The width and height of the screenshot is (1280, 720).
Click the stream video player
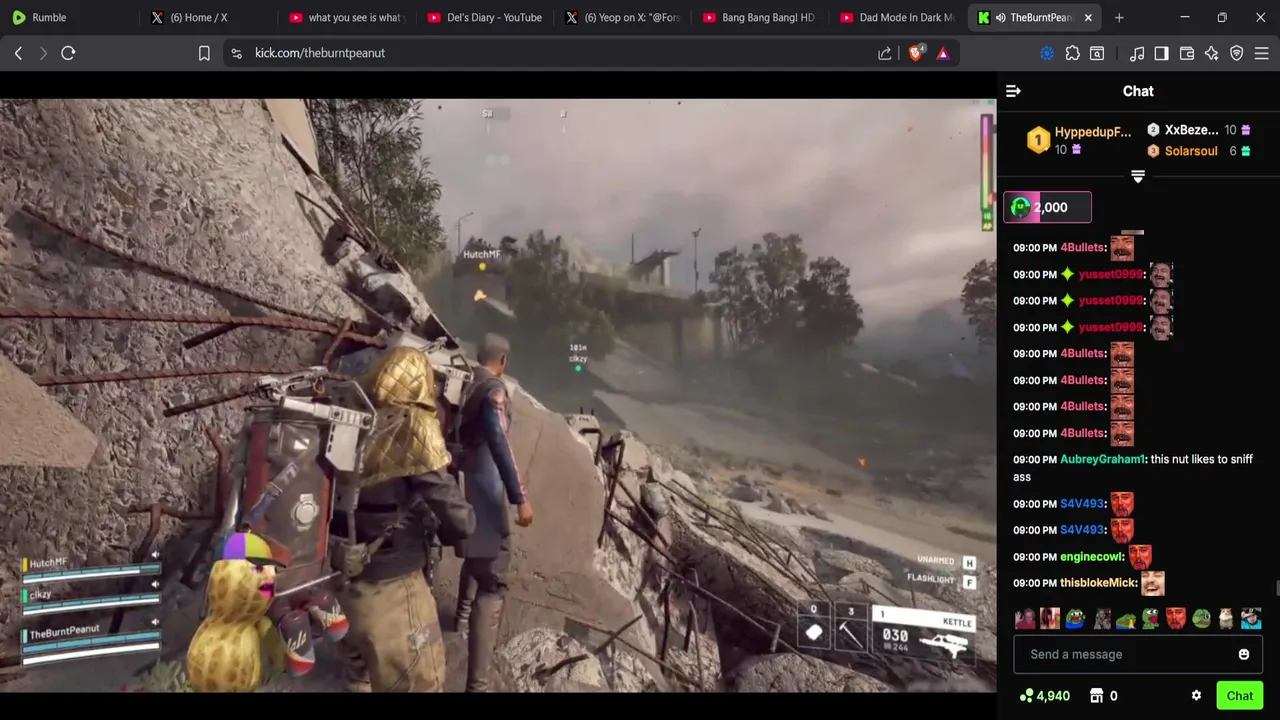point(498,395)
